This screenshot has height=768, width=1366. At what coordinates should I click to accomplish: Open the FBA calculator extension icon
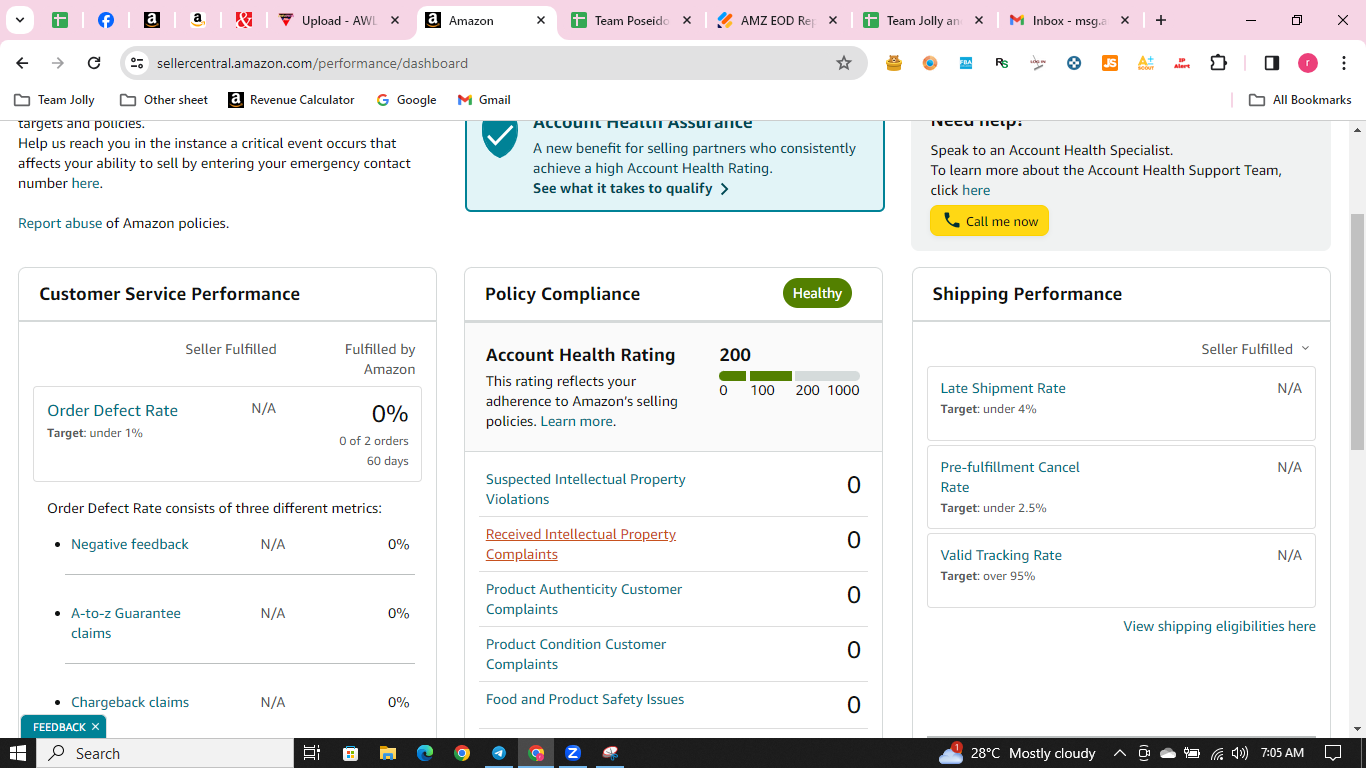[x=966, y=63]
